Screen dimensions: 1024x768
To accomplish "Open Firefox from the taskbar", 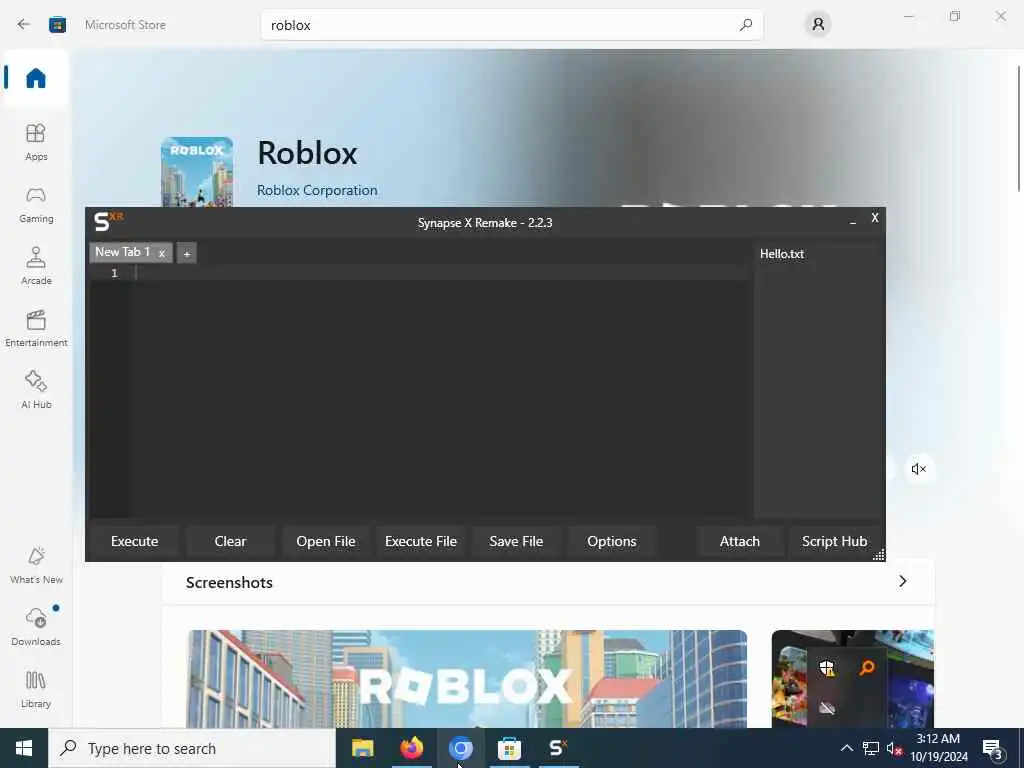I will pos(411,748).
